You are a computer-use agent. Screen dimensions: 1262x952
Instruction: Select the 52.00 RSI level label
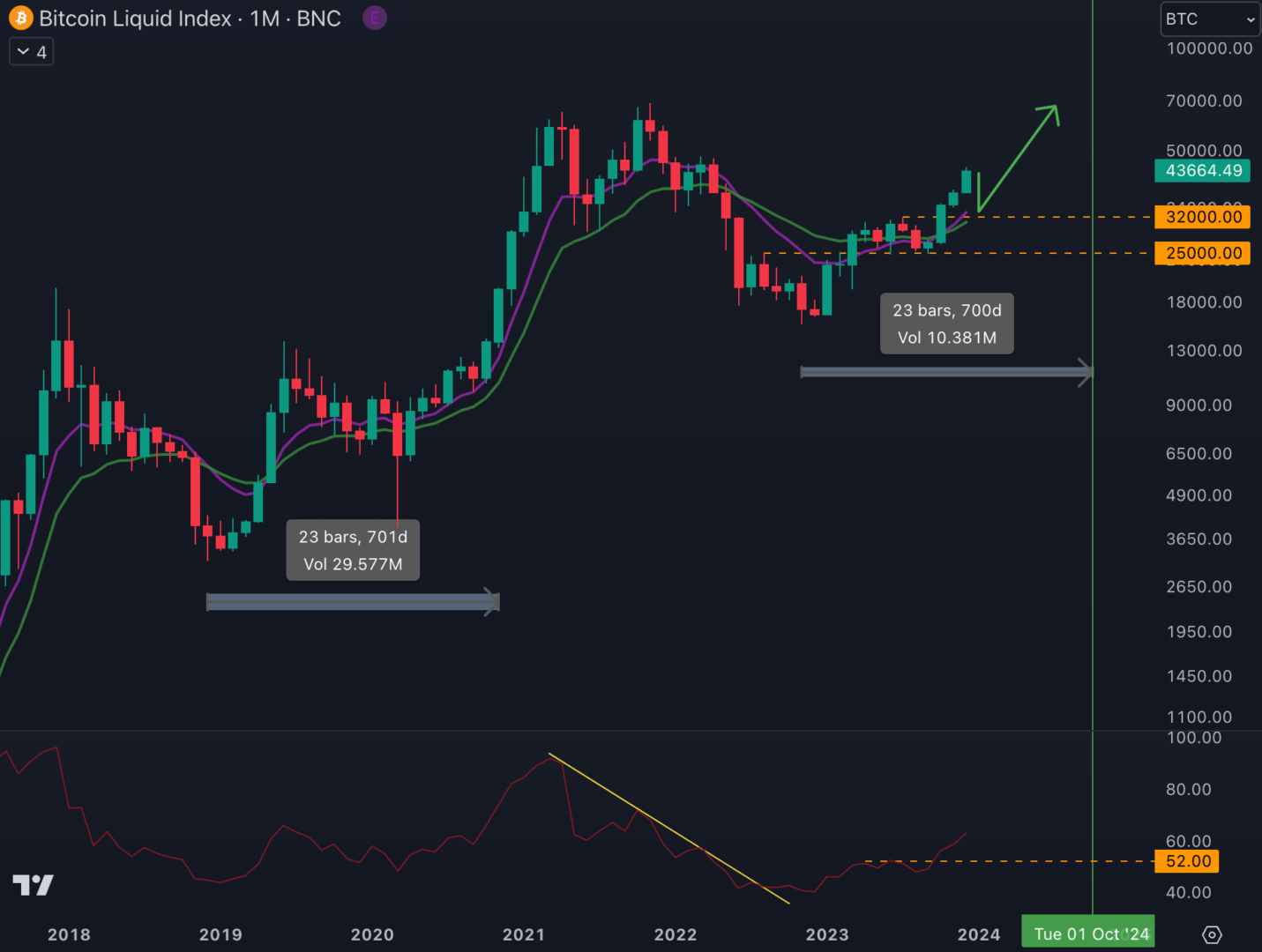(1187, 861)
